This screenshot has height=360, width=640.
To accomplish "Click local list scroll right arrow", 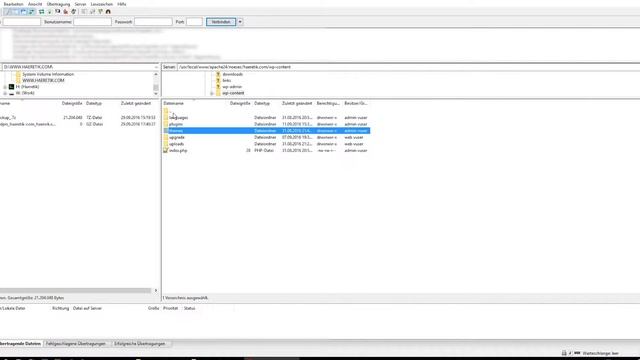I will click(x=156, y=291).
